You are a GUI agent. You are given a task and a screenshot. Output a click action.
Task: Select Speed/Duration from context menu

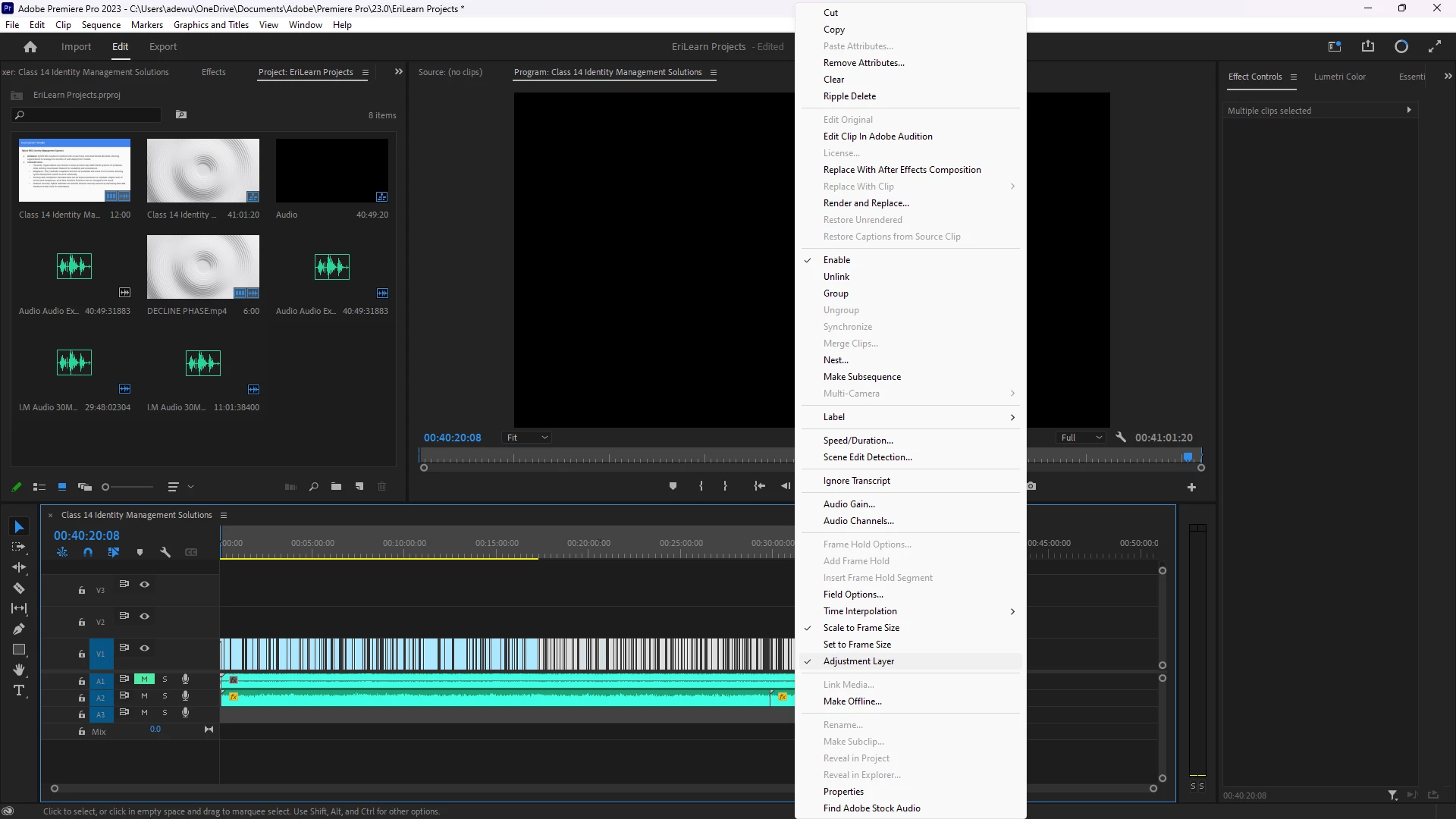tap(858, 441)
